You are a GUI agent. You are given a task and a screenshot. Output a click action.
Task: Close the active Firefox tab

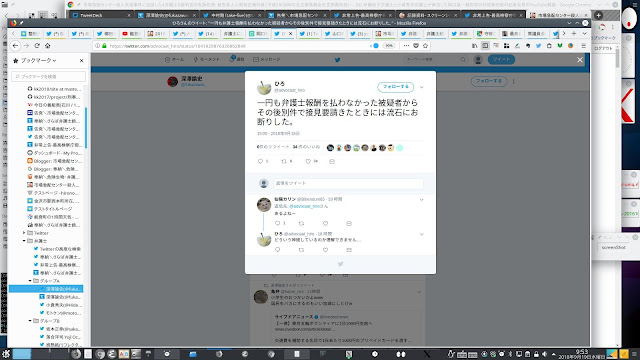pyautogui.click(x=291, y=33)
